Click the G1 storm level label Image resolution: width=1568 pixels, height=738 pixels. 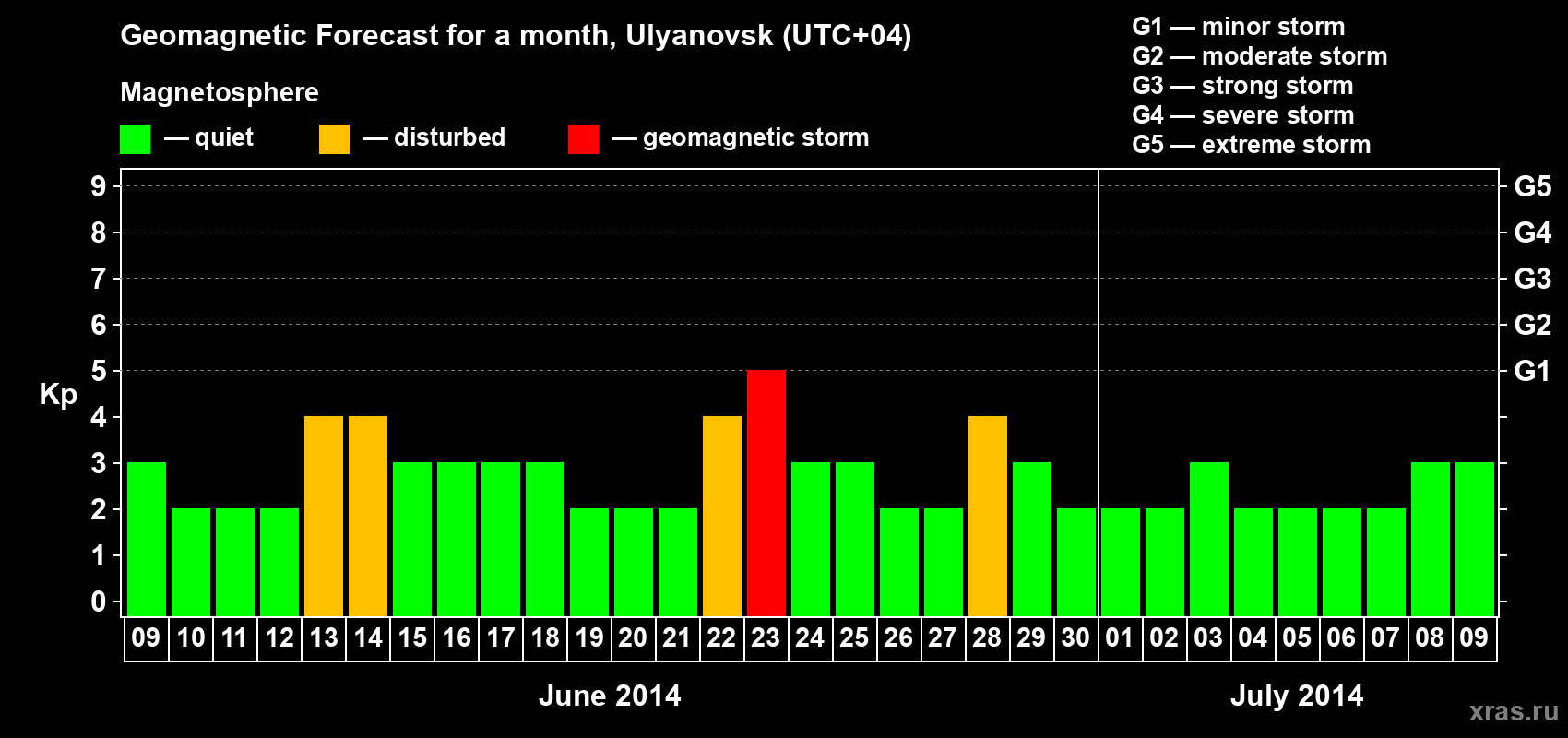1532,371
